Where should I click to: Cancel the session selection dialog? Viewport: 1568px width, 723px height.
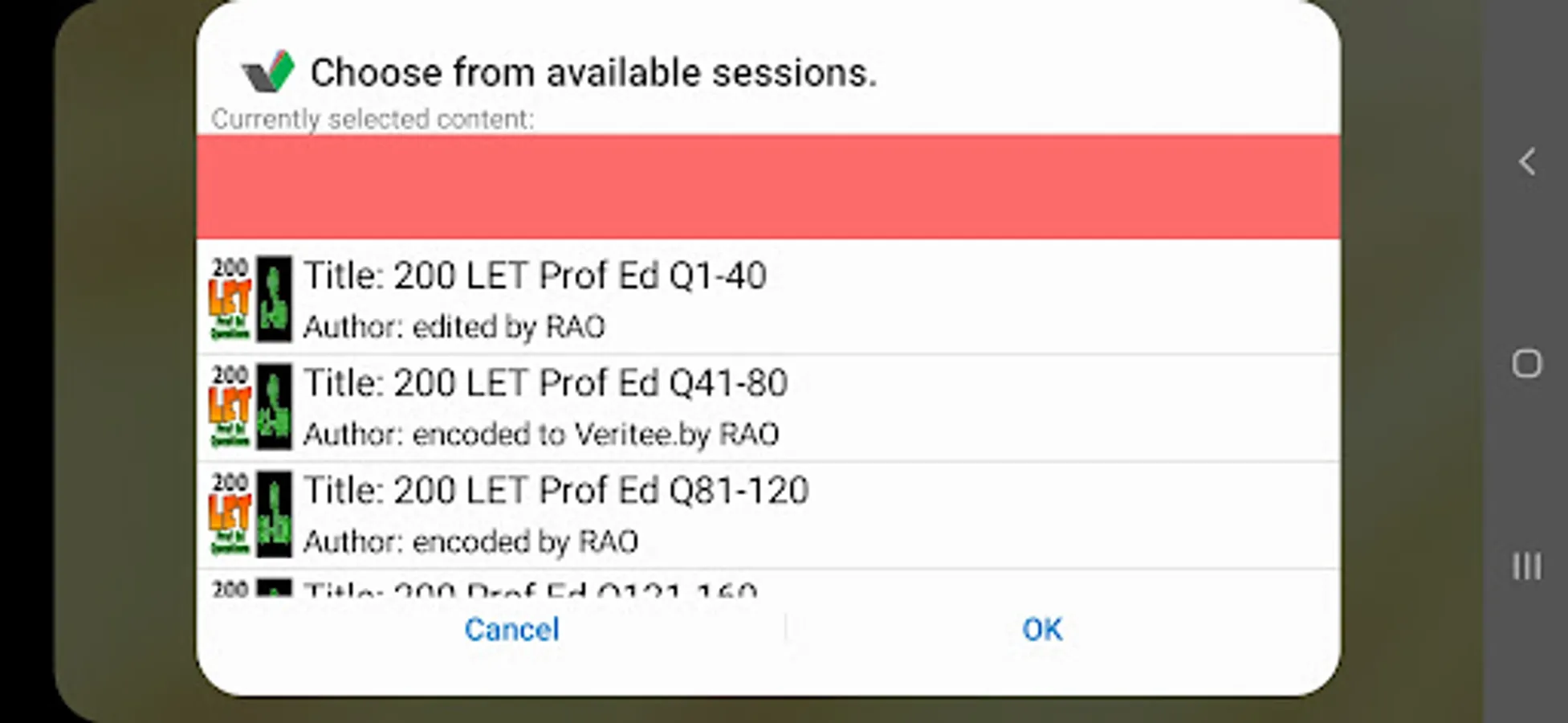[x=511, y=629]
